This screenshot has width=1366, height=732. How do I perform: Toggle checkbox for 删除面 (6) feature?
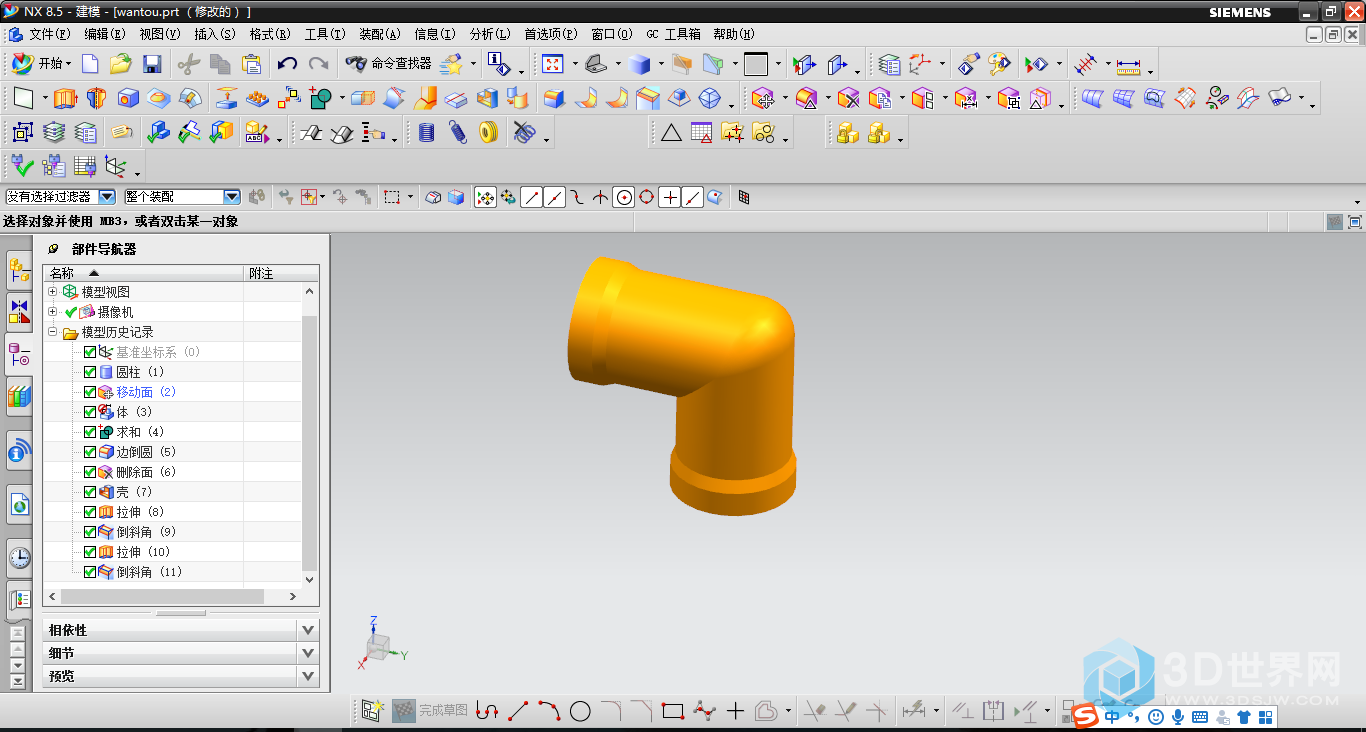[x=90, y=472]
